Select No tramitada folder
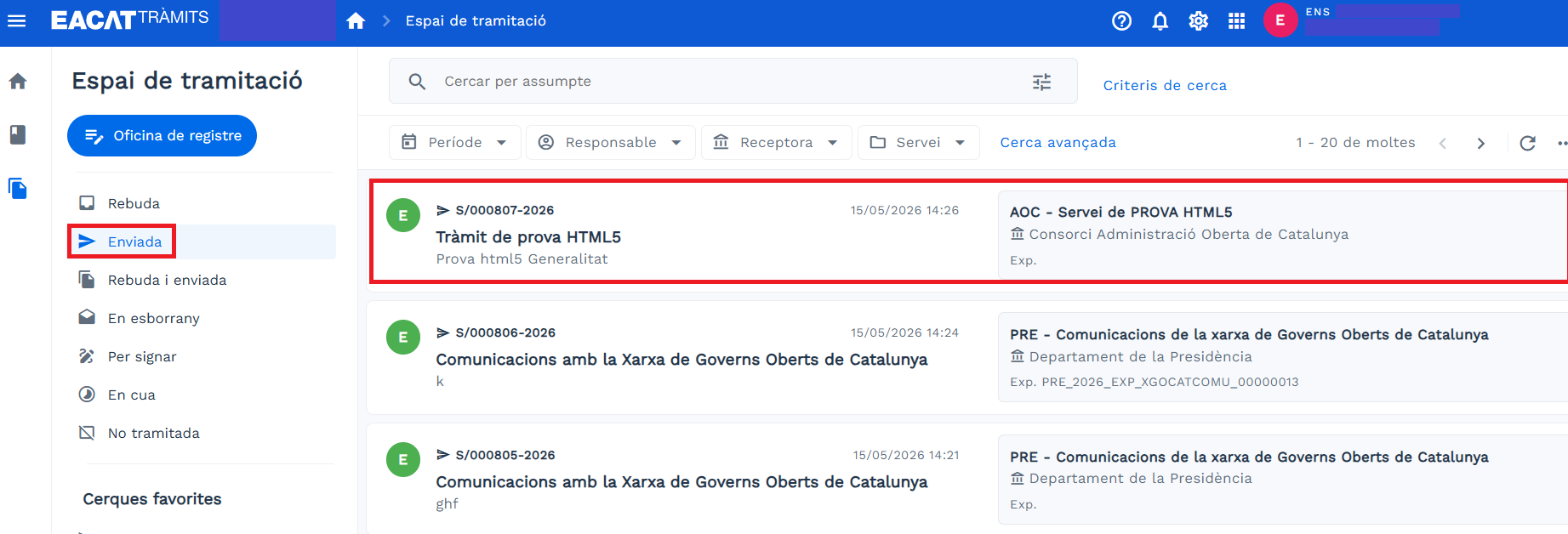 coord(202,433)
